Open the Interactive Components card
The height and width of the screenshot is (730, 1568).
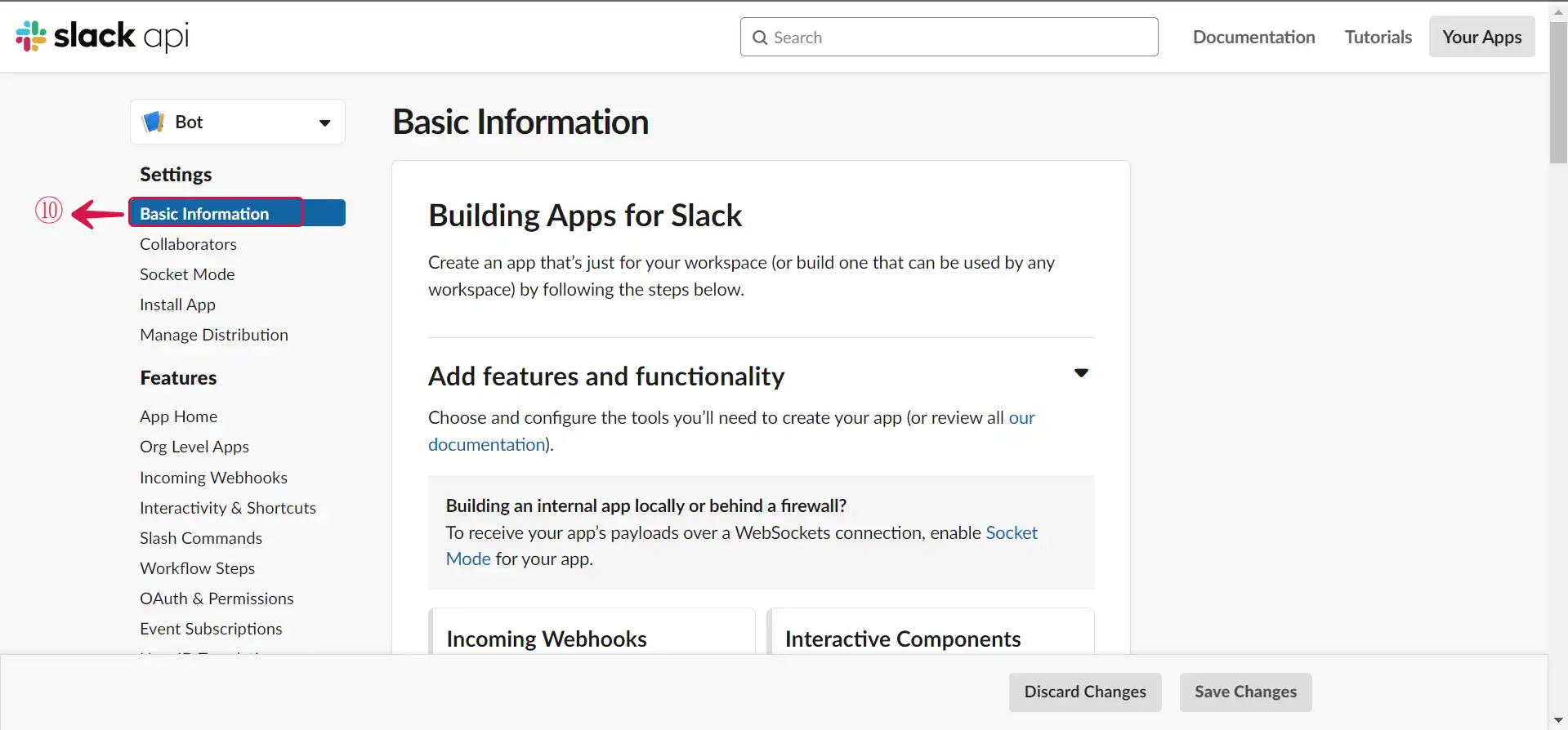point(931,630)
